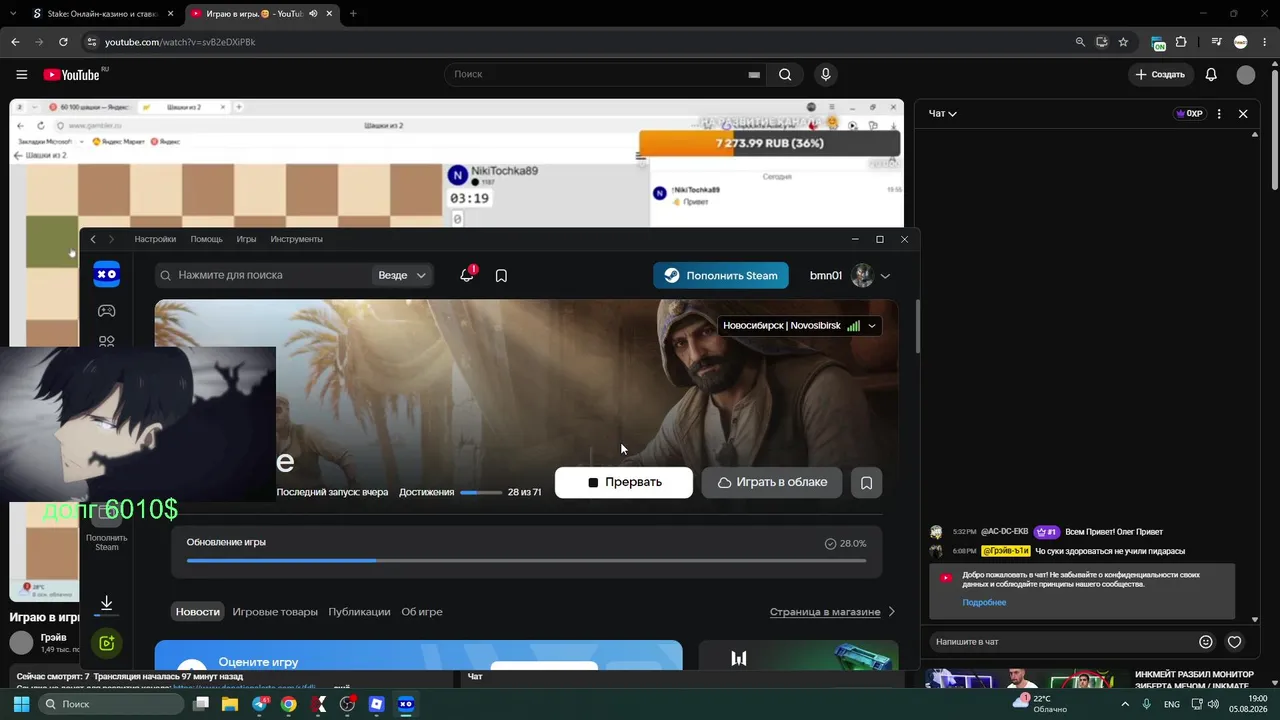The image size is (1280, 720).
Task: Click Подробнее link in chat notice
Action: coord(984,603)
